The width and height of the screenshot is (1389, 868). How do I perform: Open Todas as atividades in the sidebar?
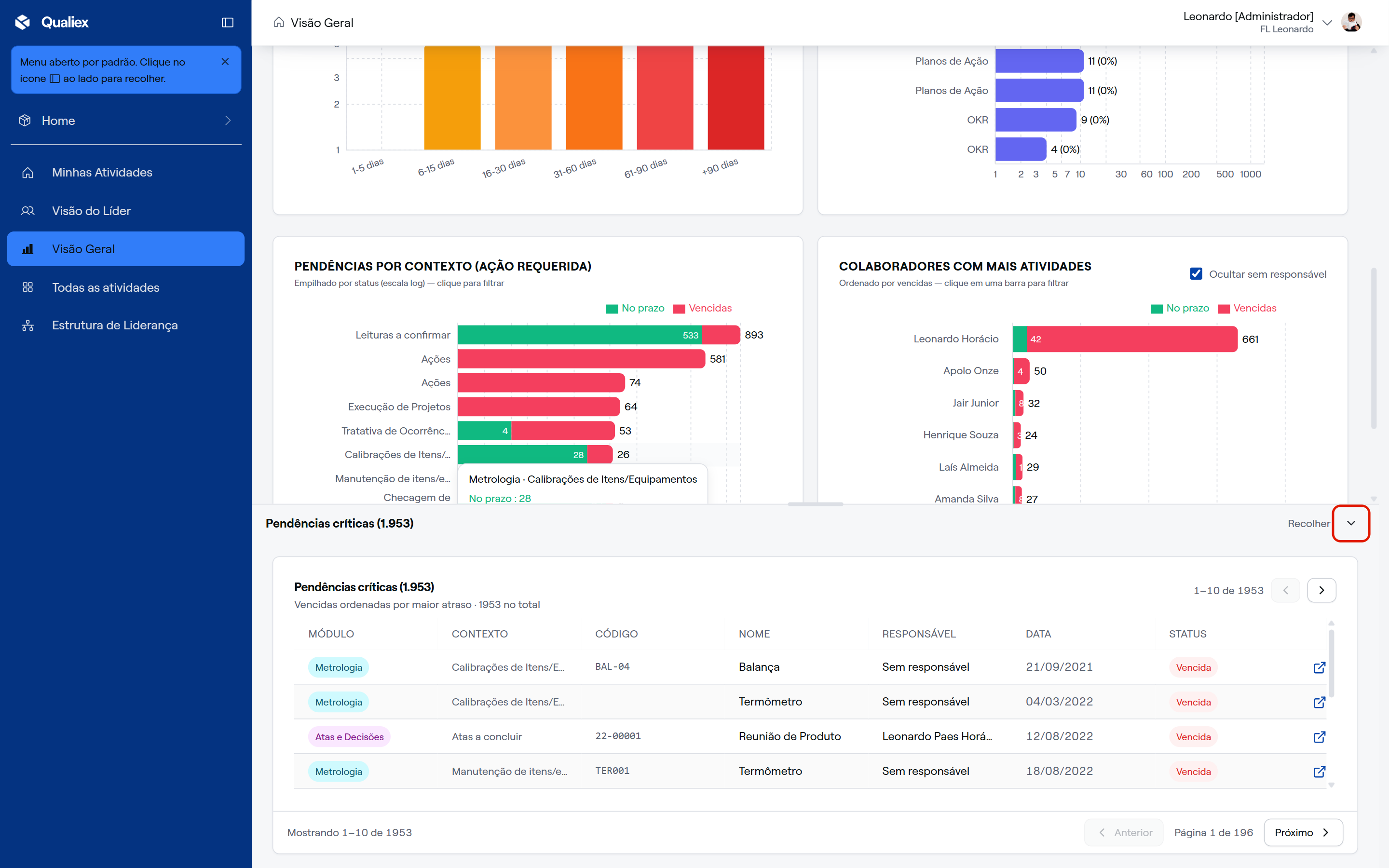coord(126,287)
